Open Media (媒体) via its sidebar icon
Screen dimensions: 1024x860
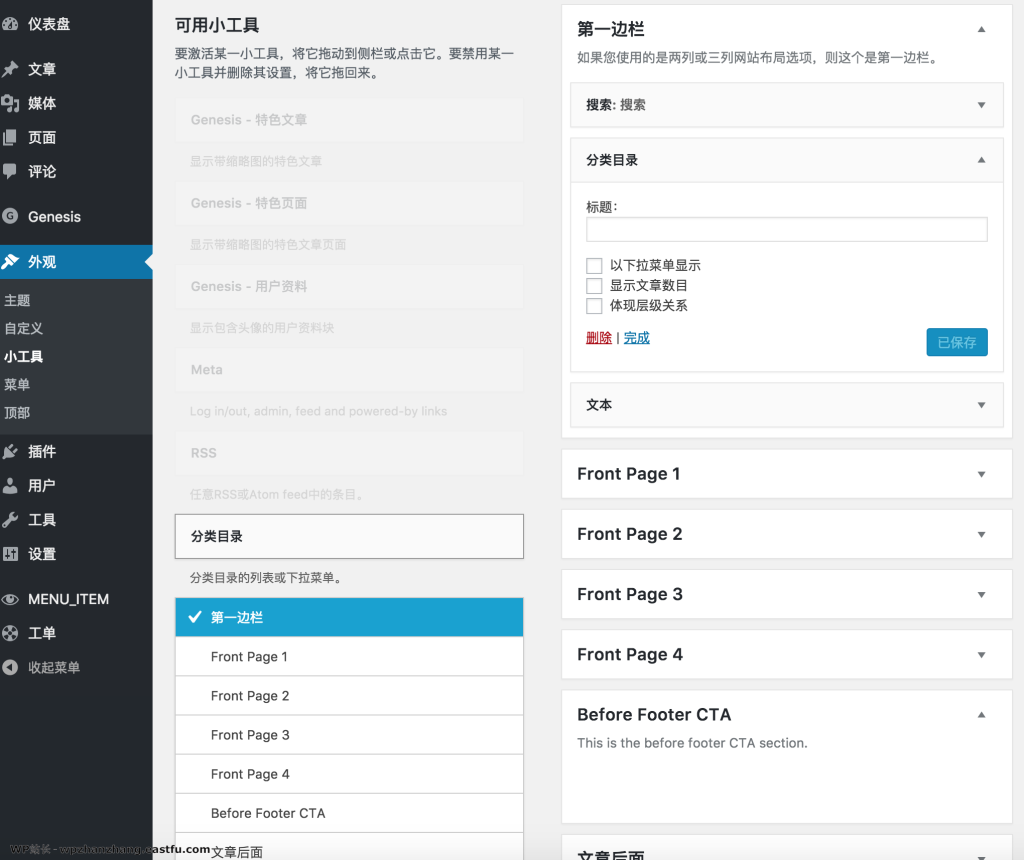[x=10, y=103]
